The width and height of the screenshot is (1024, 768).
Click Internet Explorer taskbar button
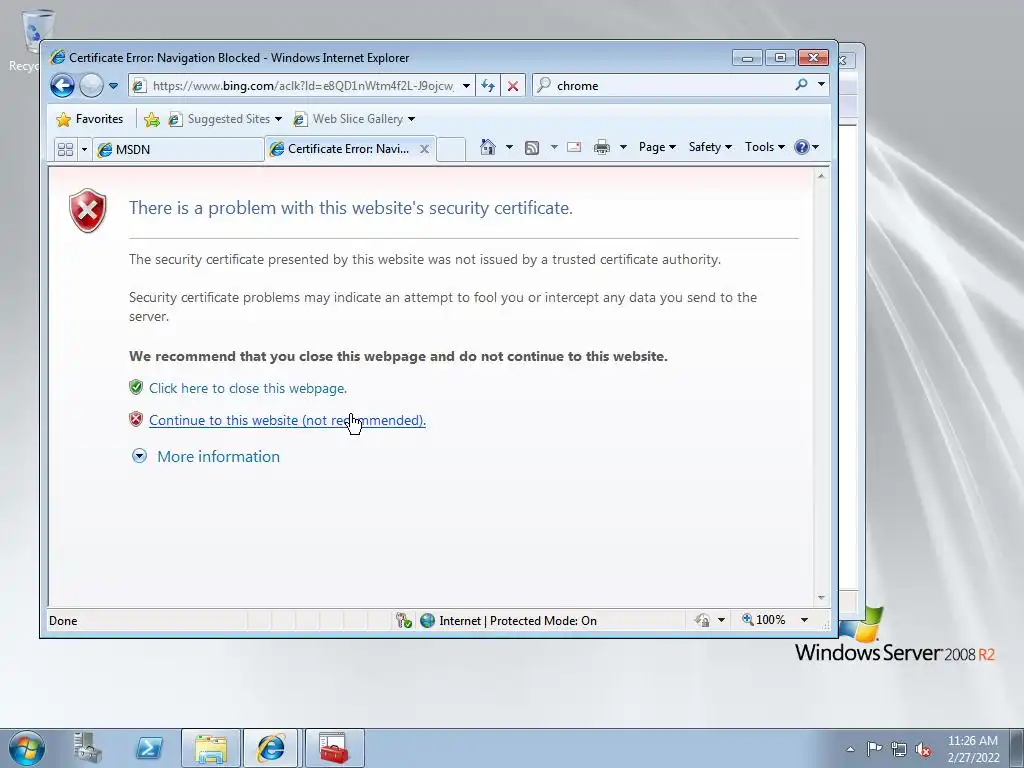click(x=271, y=748)
